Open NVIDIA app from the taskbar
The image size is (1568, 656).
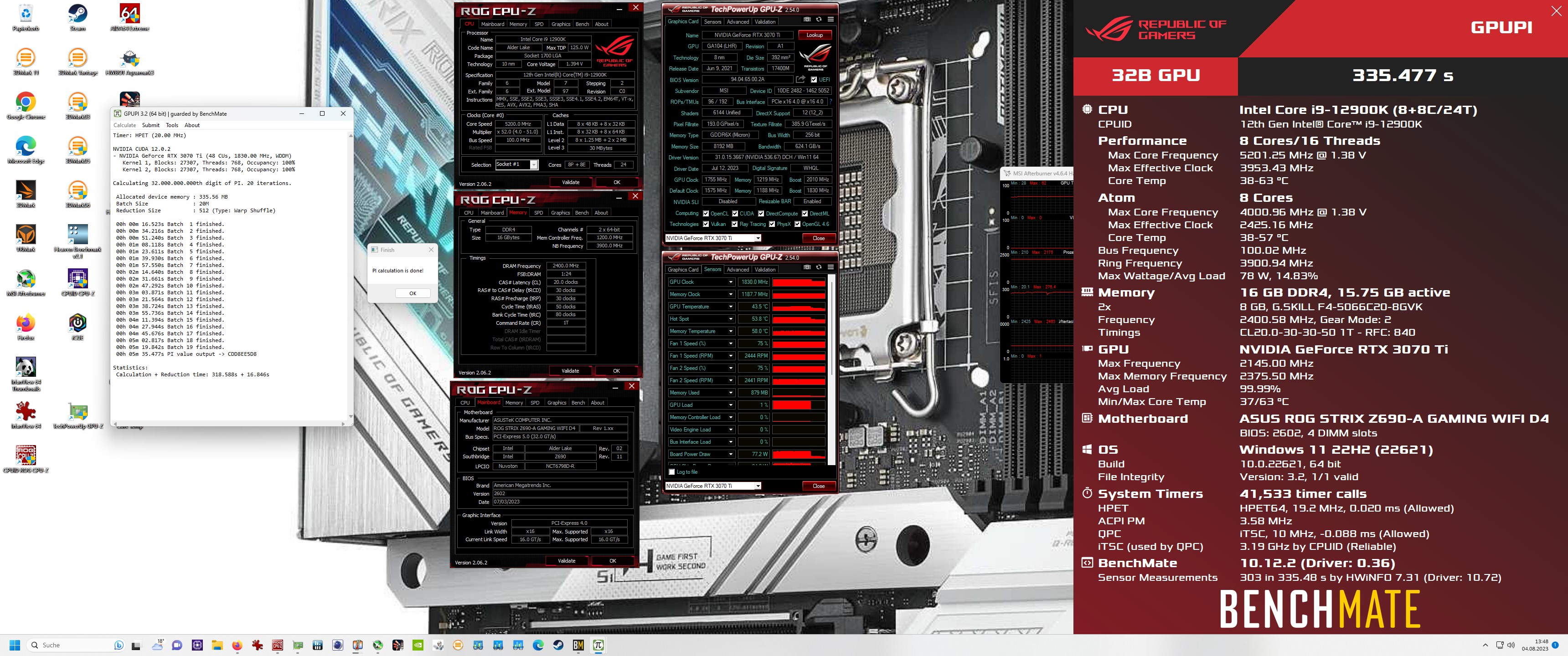tap(418, 645)
